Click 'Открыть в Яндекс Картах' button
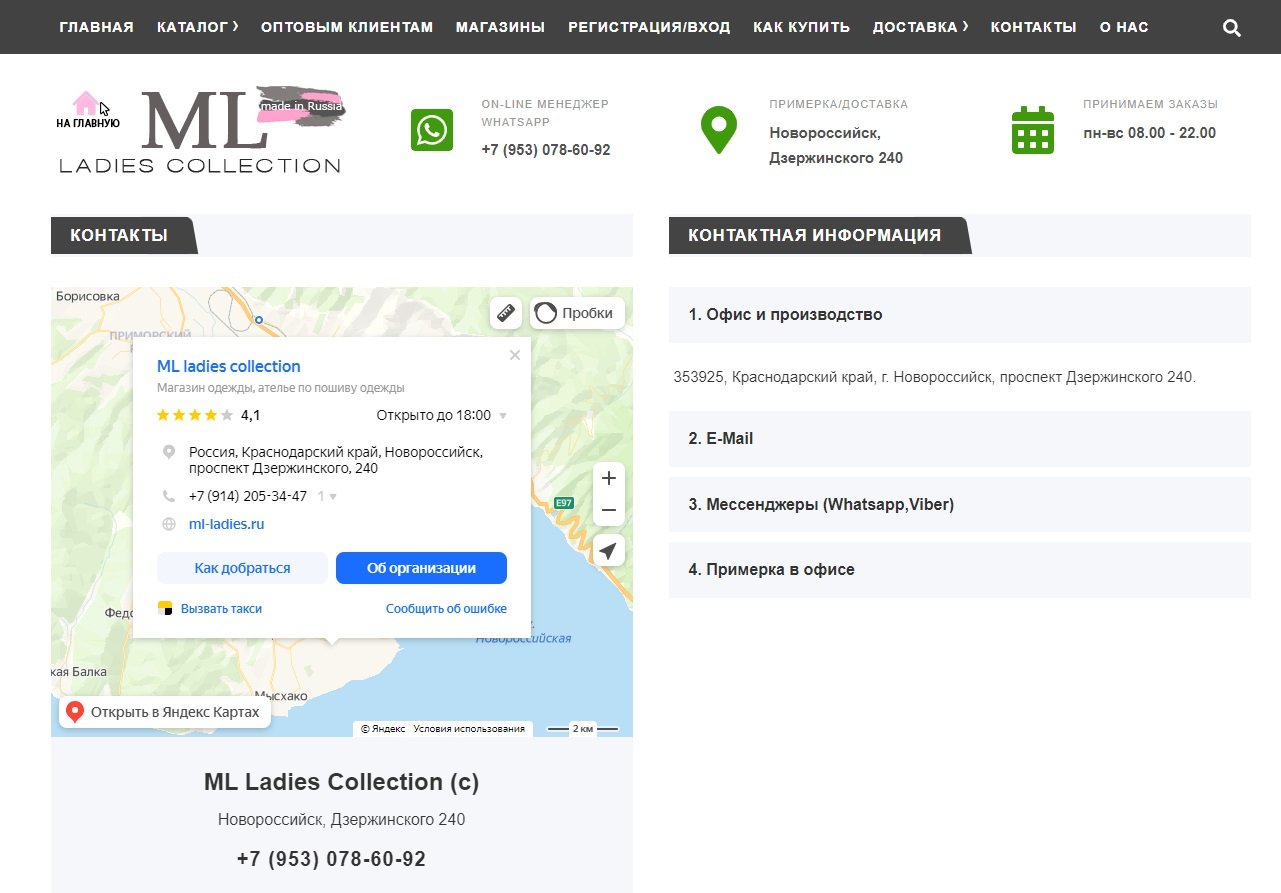This screenshot has width=1281, height=893. point(165,713)
